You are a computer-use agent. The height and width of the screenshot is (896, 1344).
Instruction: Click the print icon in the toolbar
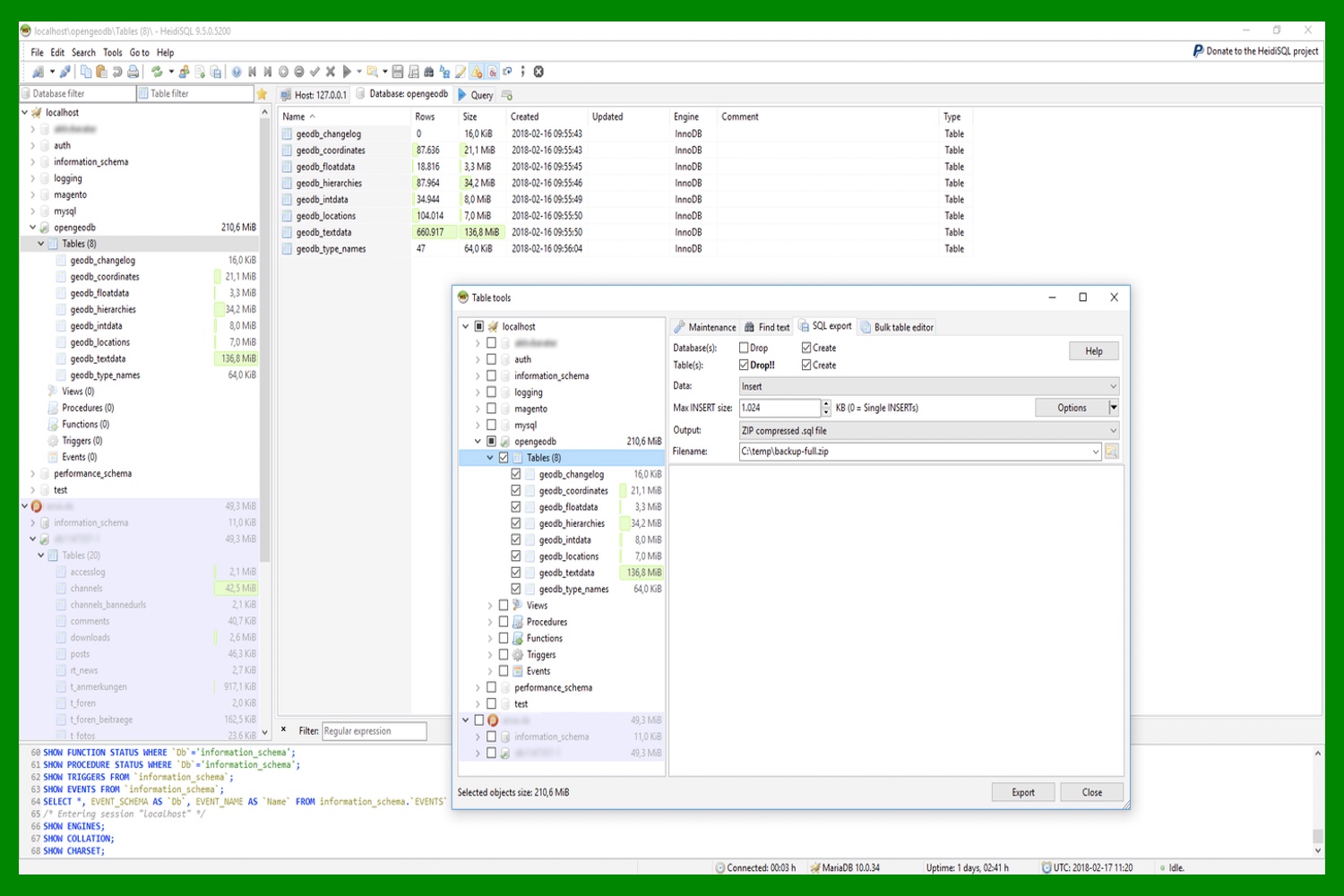tap(134, 72)
